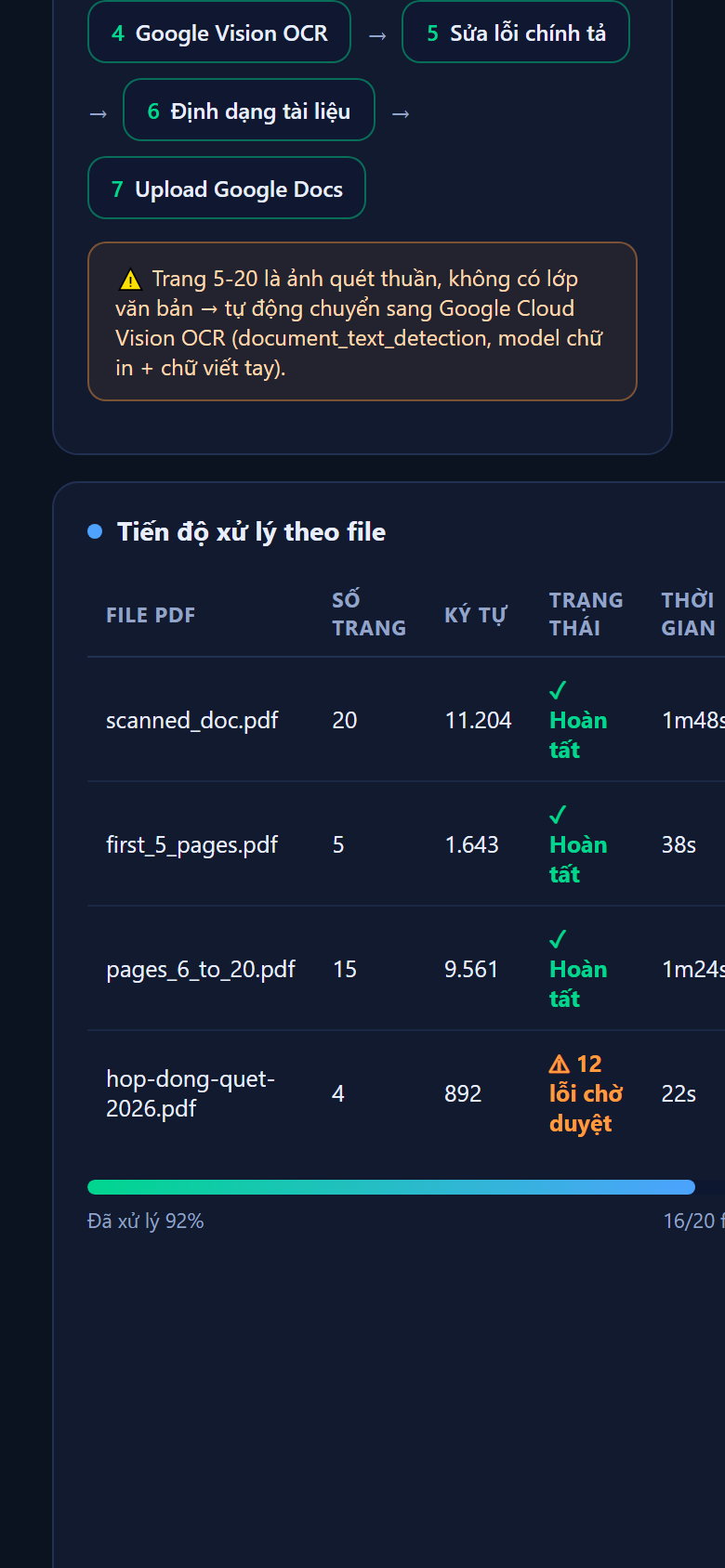Click the 892 character count
725x1568 pixels.
click(x=463, y=1093)
